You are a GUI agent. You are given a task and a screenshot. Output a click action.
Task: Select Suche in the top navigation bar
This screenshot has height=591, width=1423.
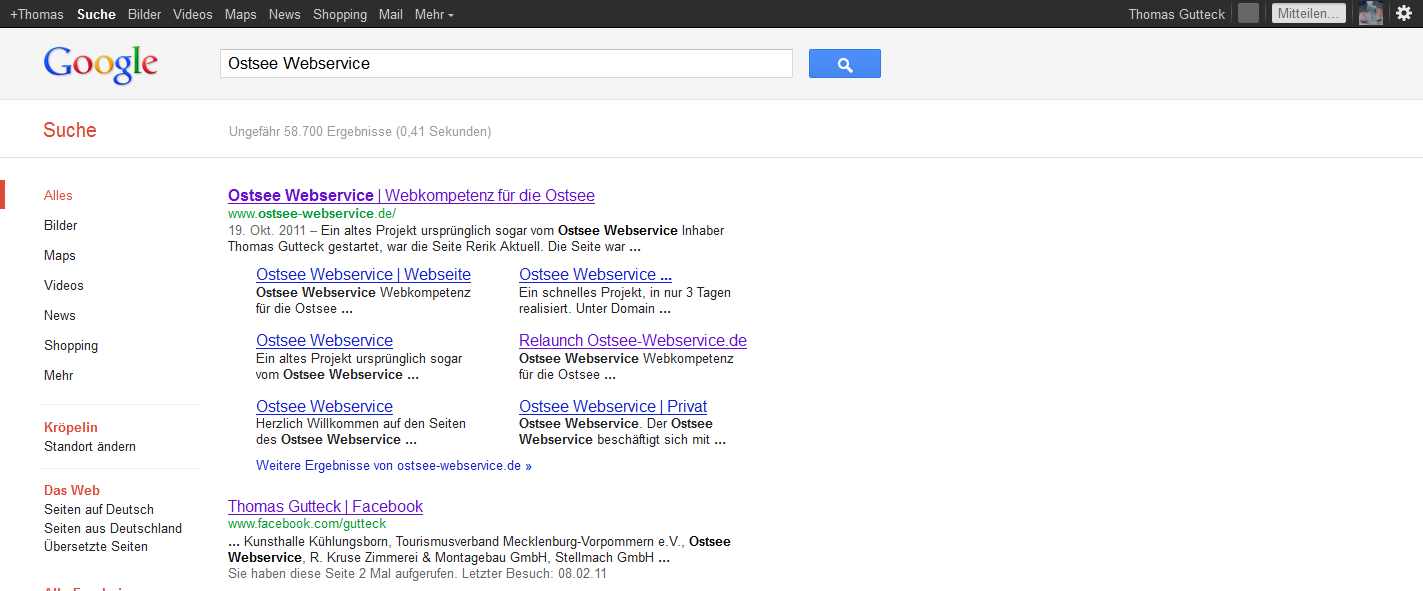(x=96, y=14)
